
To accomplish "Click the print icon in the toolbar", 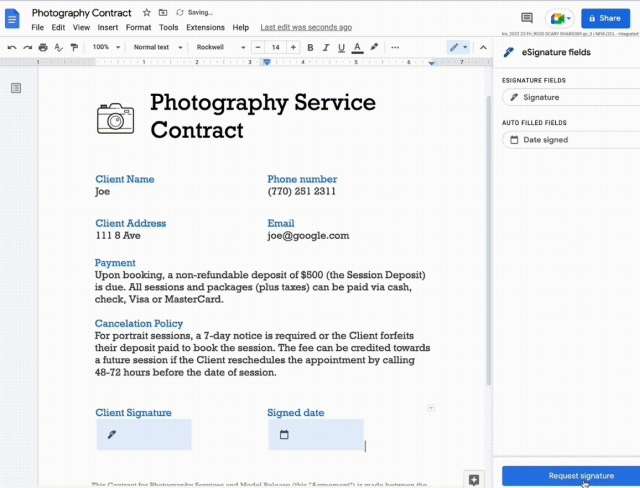I will (x=44, y=47).
